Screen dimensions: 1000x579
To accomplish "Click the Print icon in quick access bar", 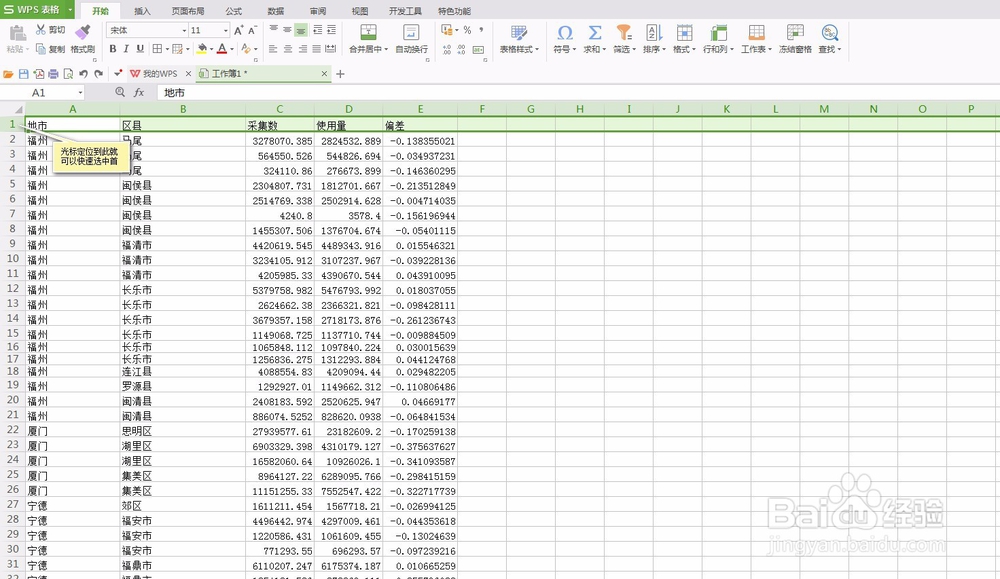I will pos(54,74).
